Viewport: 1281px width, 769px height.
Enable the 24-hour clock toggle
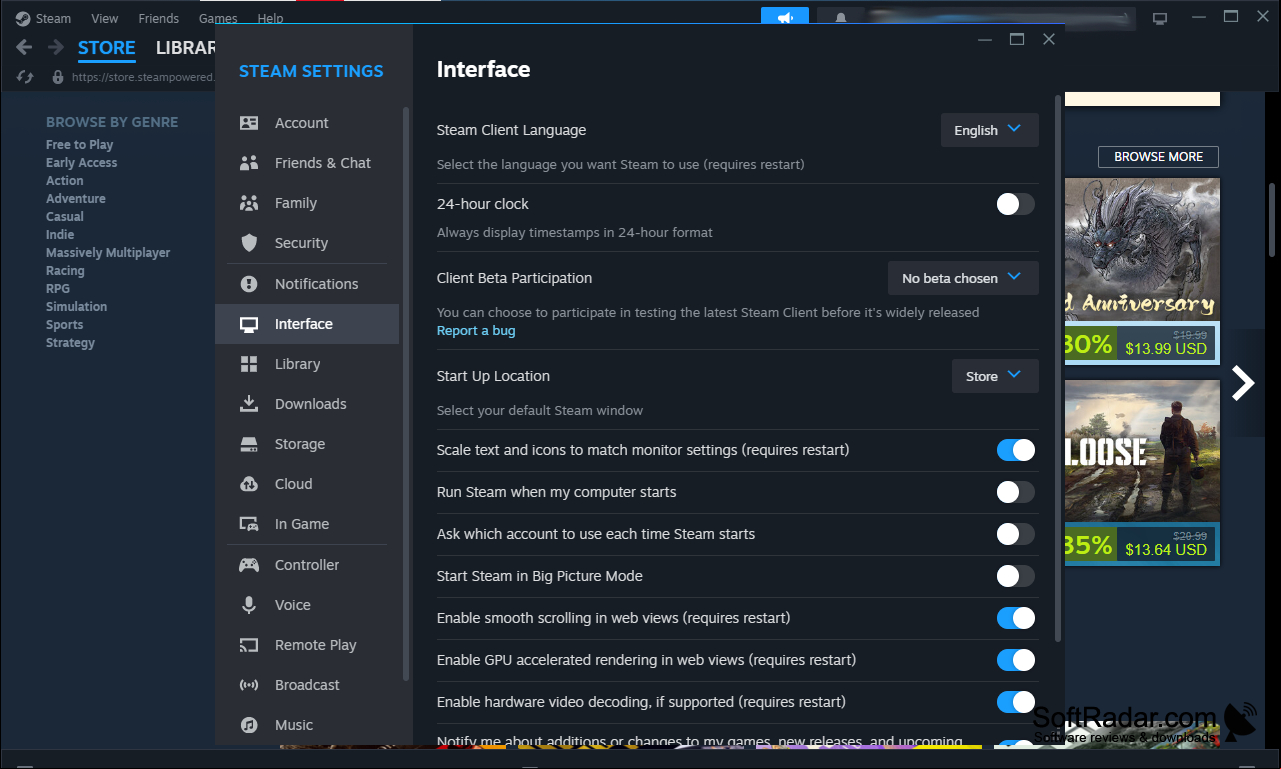coord(1016,204)
